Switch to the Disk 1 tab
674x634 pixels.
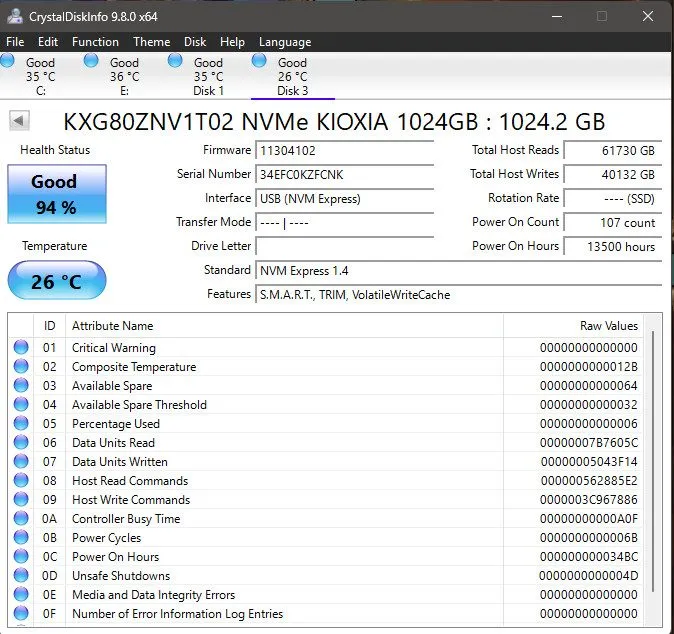[208, 76]
